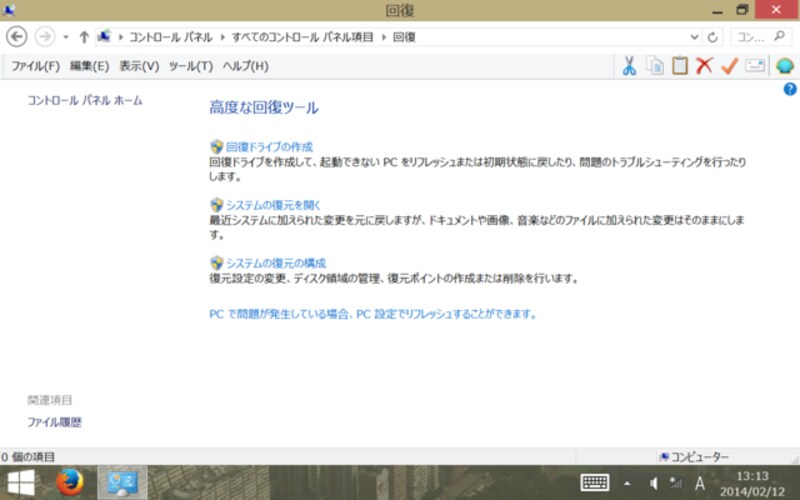Screen dimensions: 800x500
Task: Open the システムの復元を開く link
Action: pos(273,205)
